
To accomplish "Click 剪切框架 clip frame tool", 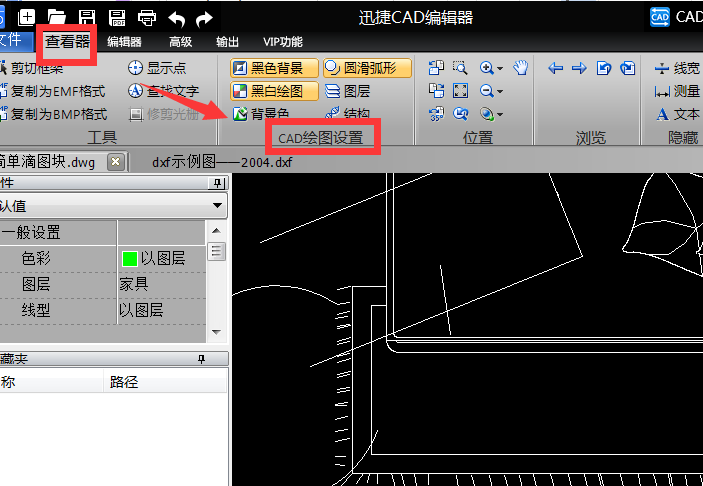I will [x=31, y=68].
